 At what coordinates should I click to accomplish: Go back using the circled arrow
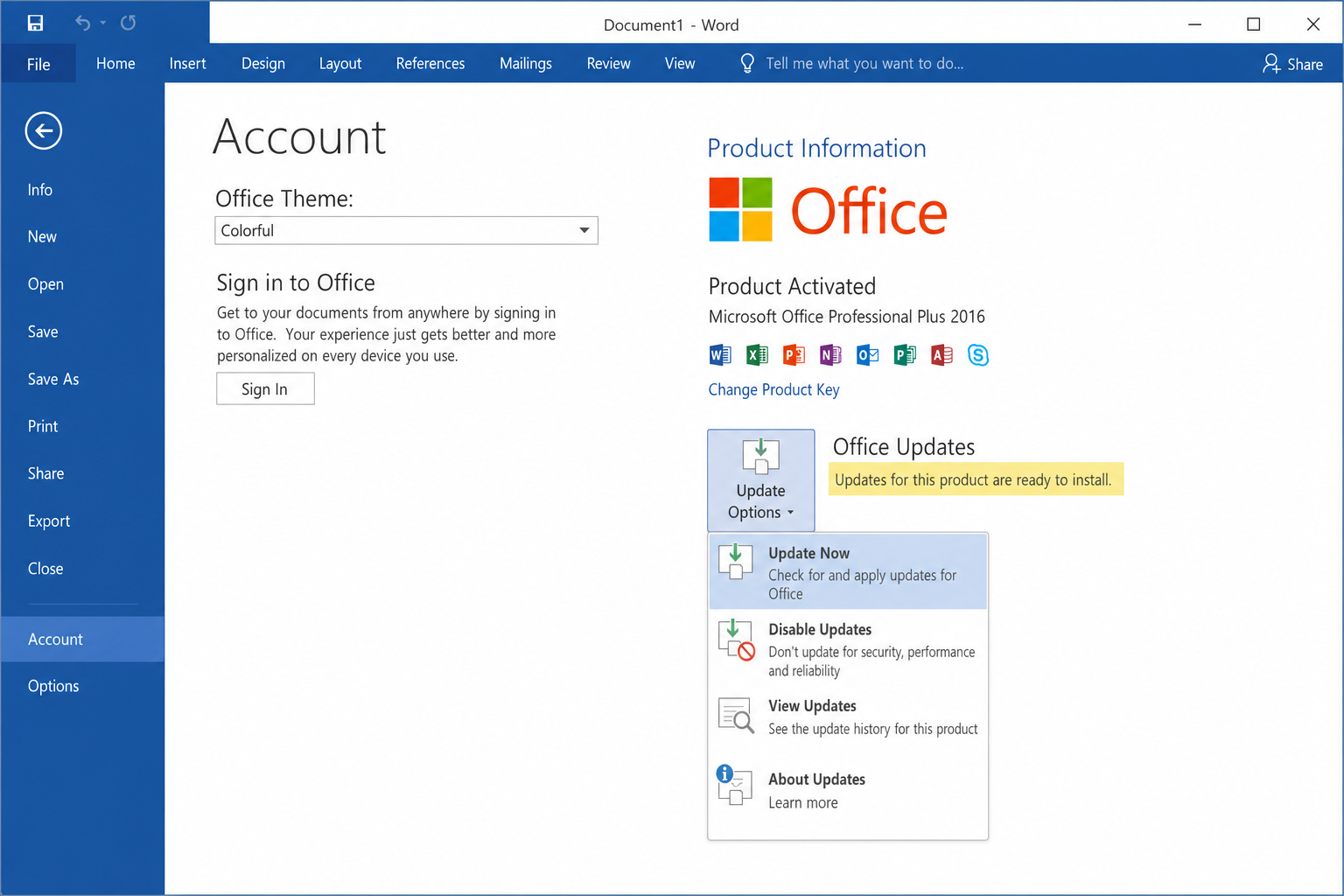43,131
